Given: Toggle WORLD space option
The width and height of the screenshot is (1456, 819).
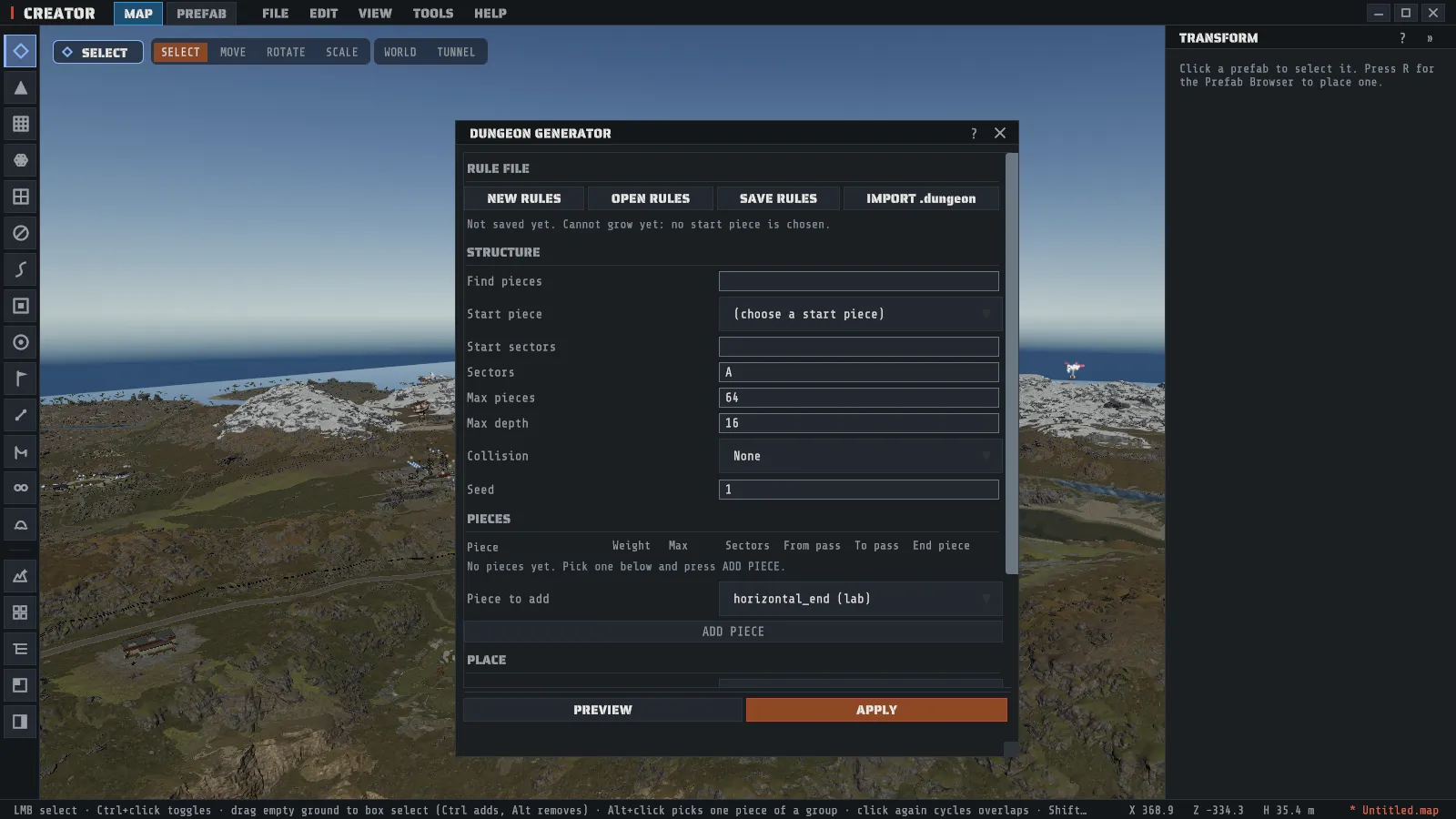Looking at the screenshot, I should click(400, 52).
